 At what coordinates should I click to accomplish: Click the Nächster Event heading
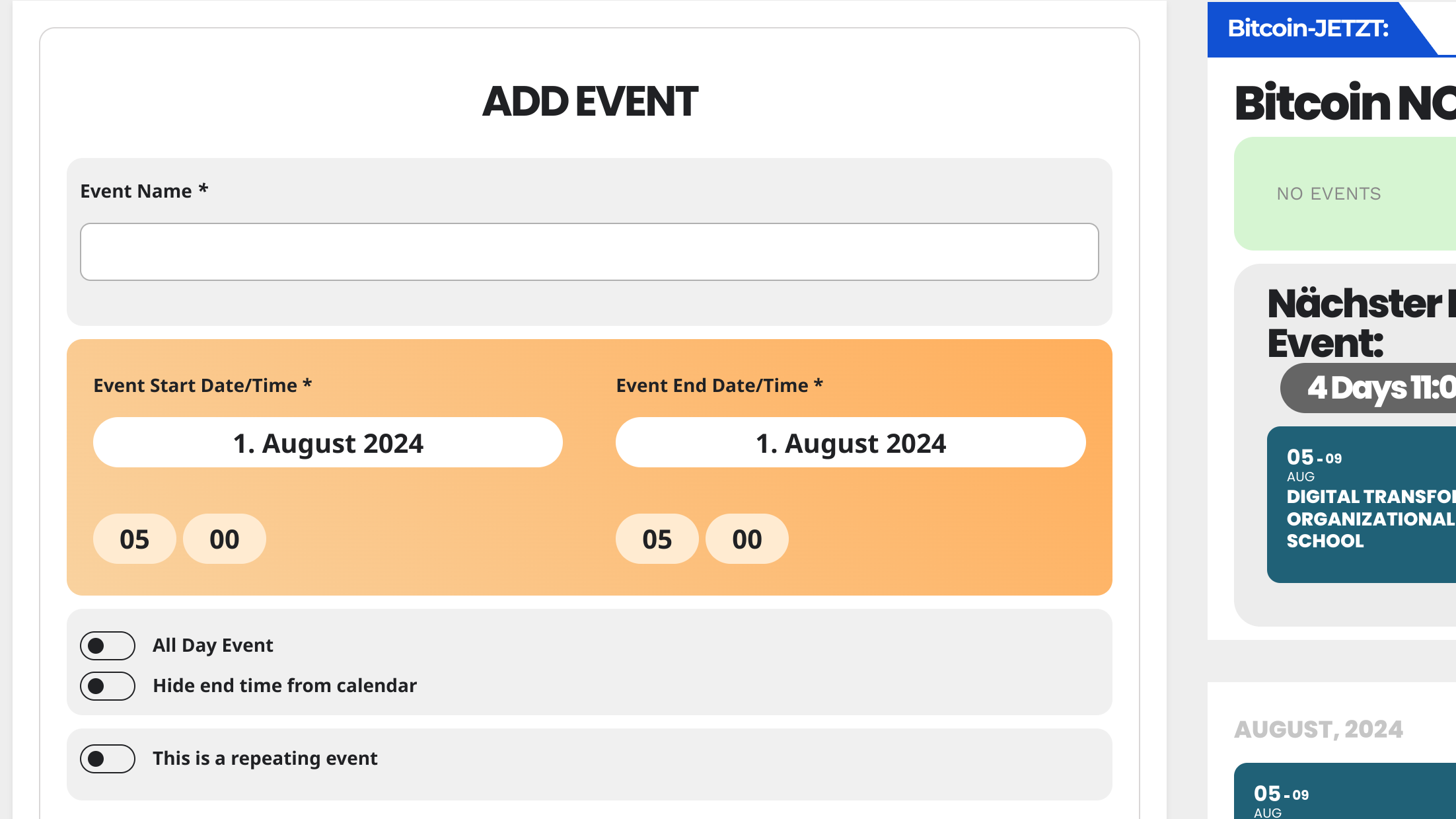pyautogui.click(x=1362, y=323)
